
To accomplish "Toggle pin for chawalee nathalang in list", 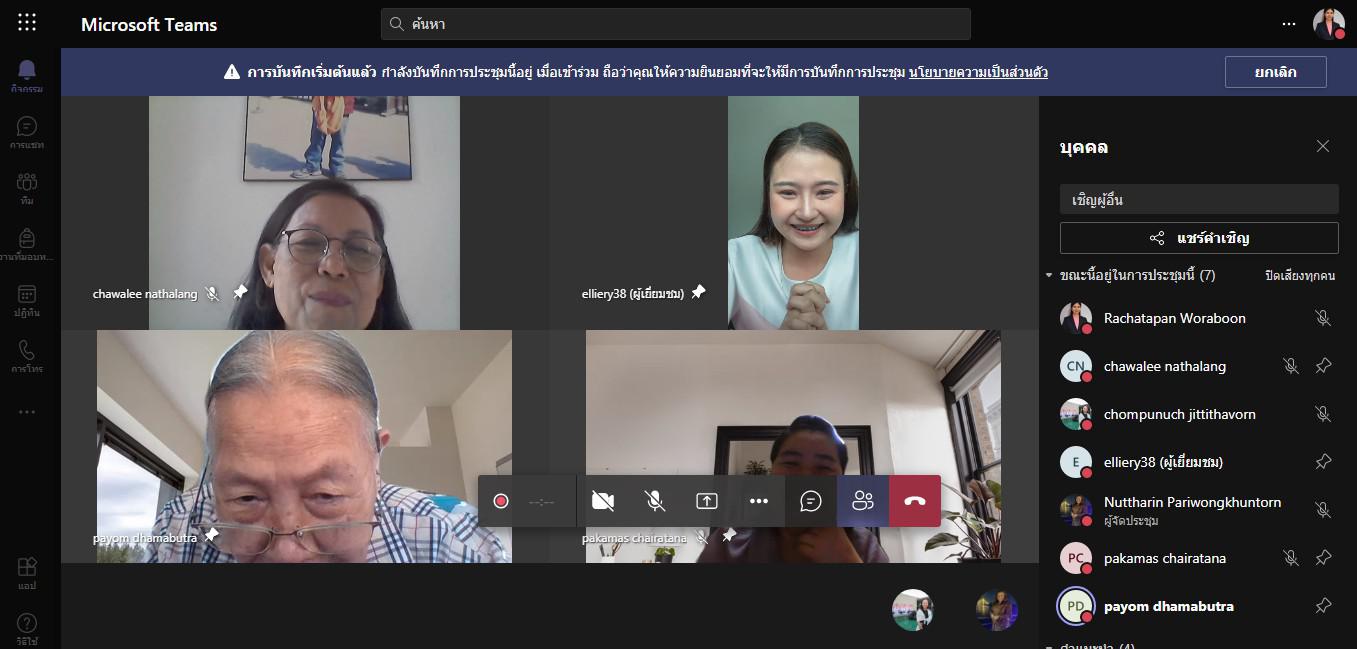I will tap(1323, 366).
